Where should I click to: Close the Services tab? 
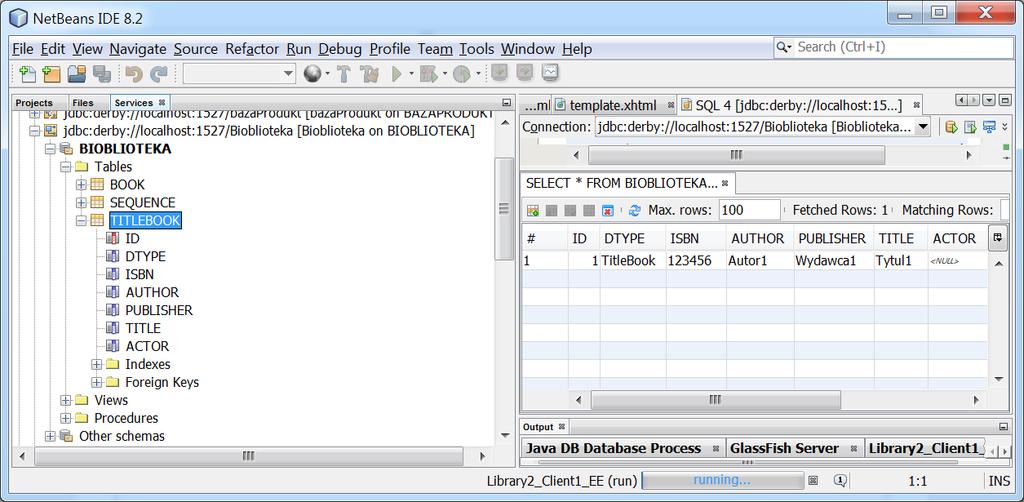coord(162,102)
